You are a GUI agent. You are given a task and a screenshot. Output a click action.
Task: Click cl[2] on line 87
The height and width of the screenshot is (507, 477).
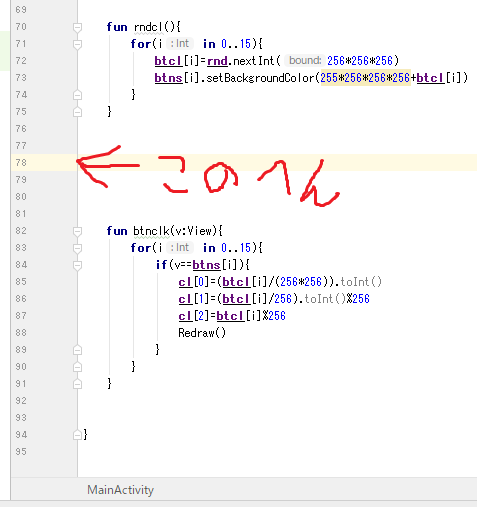pyautogui.click(x=193, y=316)
